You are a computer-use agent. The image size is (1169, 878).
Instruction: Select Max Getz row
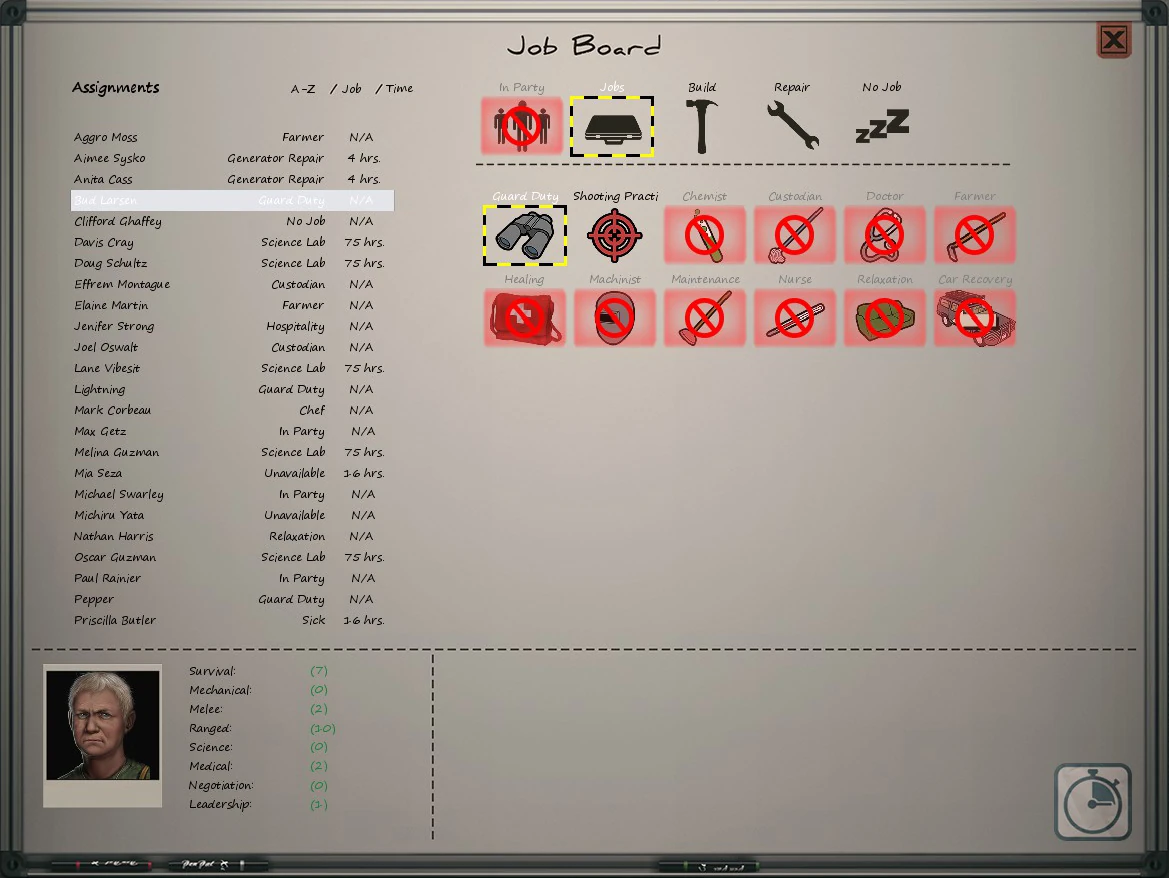pos(232,432)
